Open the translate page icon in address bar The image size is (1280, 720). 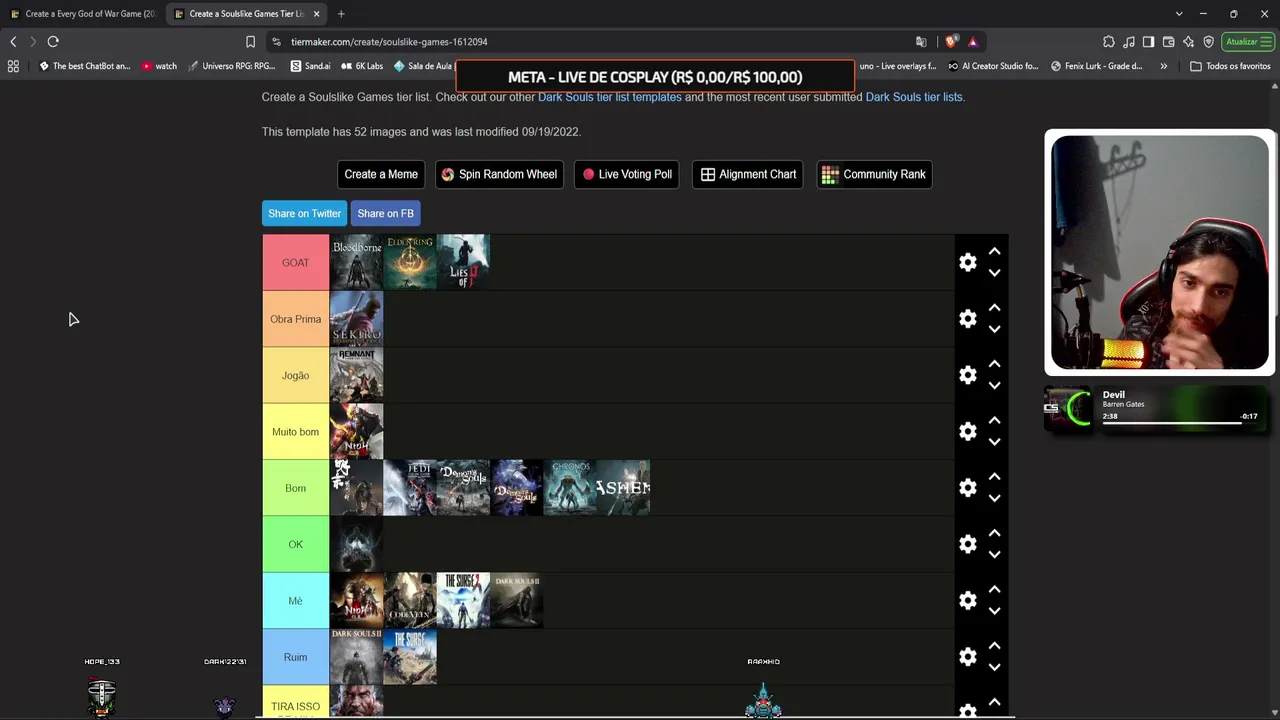tap(921, 42)
